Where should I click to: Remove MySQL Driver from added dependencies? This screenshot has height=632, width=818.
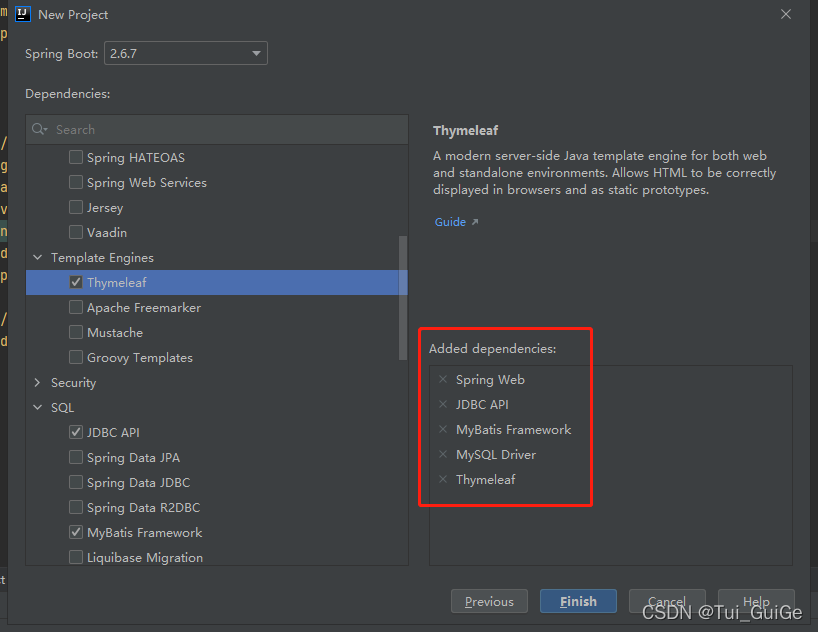pyautogui.click(x=443, y=454)
